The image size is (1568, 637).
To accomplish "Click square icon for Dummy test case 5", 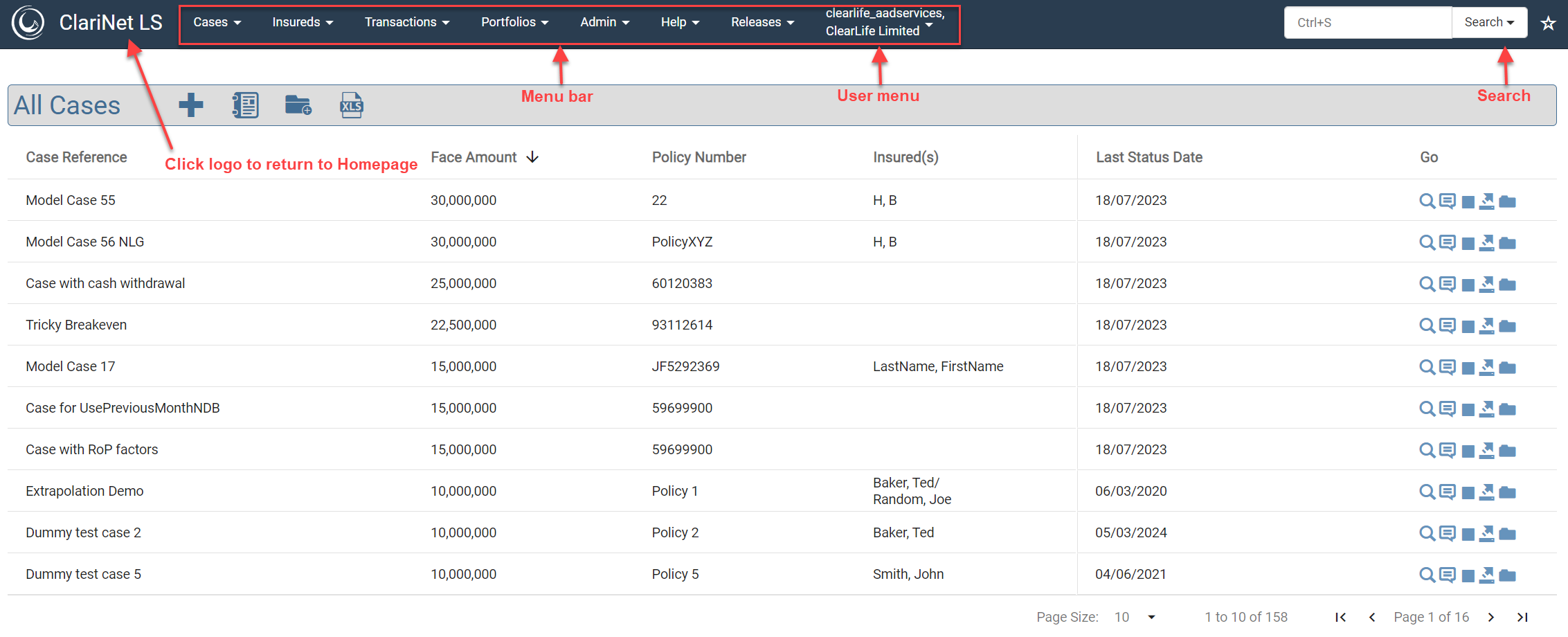I will (x=1468, y=576).
